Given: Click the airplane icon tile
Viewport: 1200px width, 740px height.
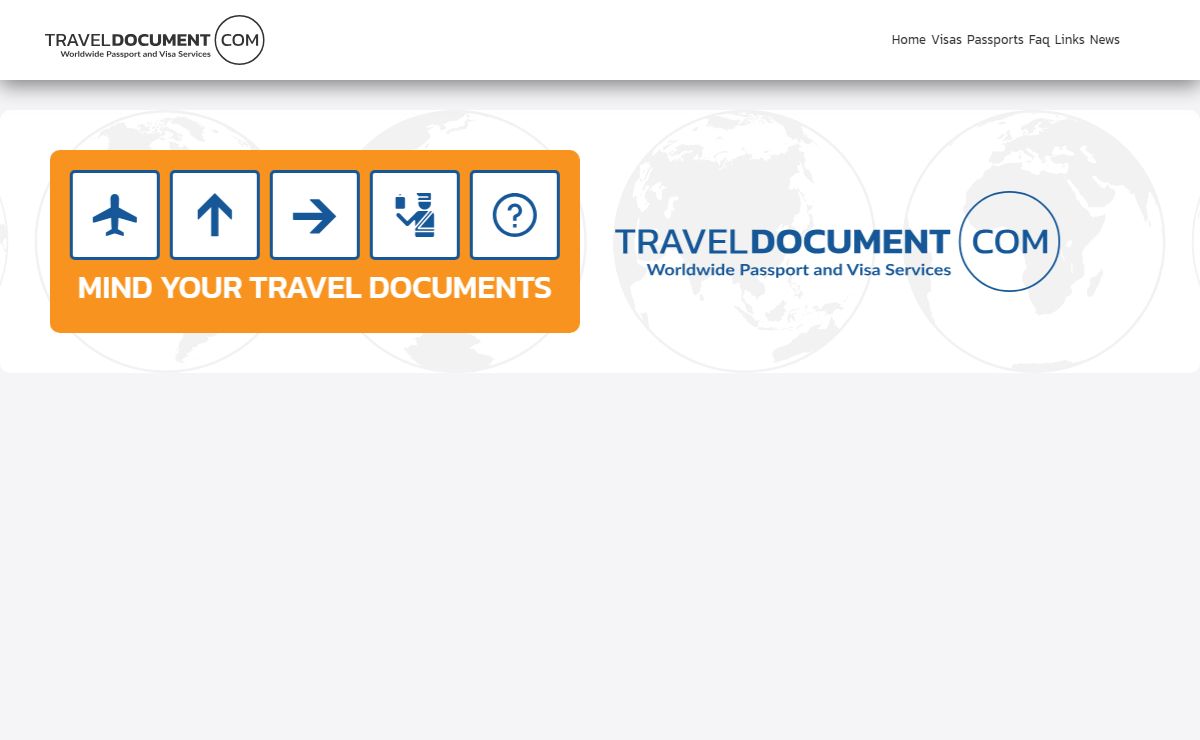Looking at the screenshot, I should [x=115, y=215].
